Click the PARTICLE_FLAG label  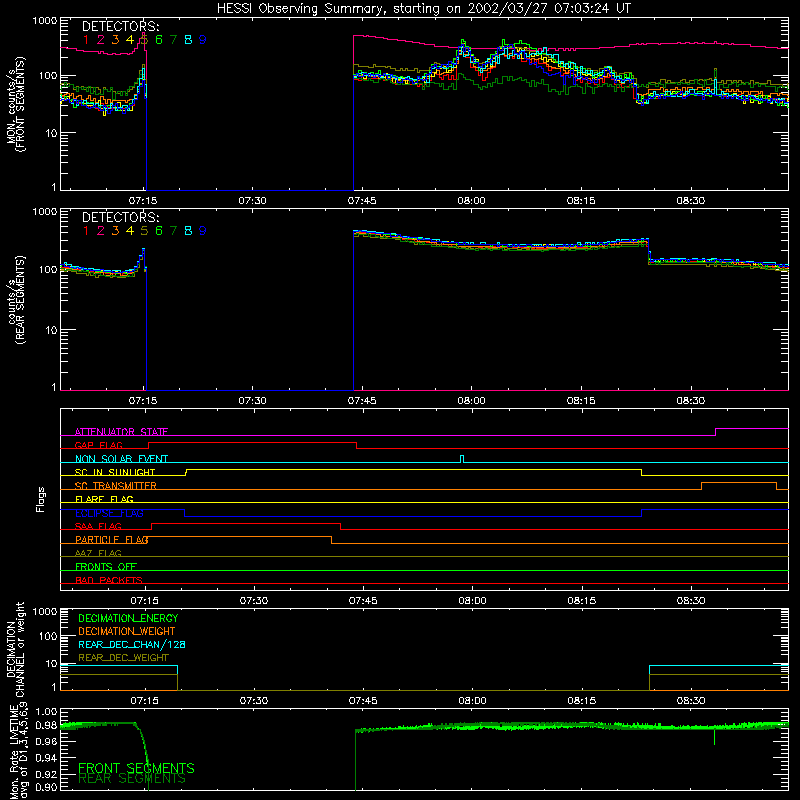tap(112, 540)
